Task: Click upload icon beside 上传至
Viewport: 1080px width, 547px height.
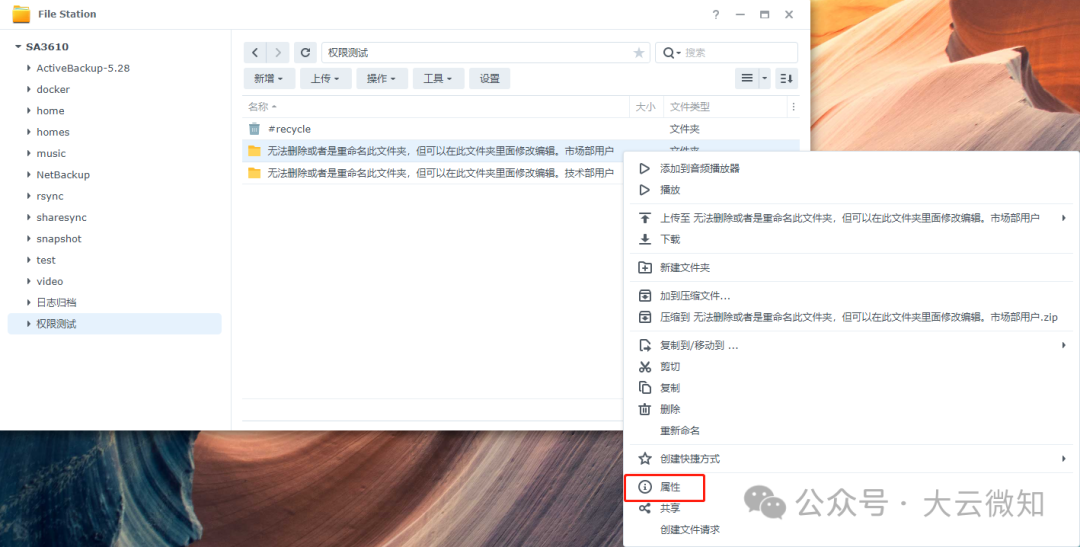Action: point(645,218)
